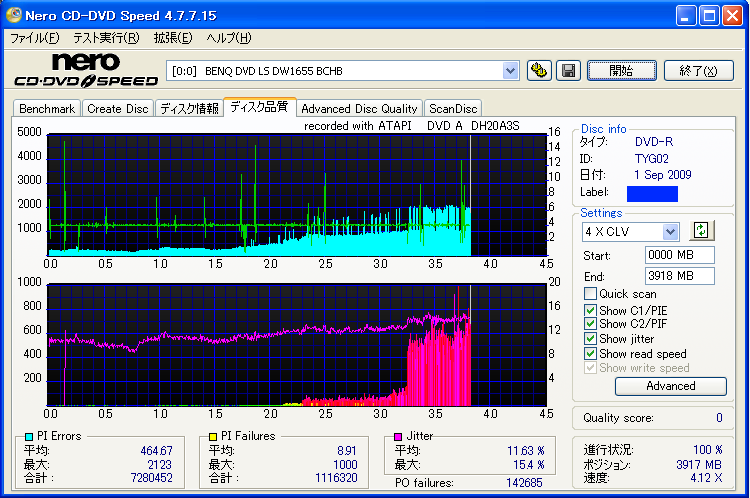Screen dimensions: 750x498
Task: Save results with the floppy disk icon
Action: 568,71
